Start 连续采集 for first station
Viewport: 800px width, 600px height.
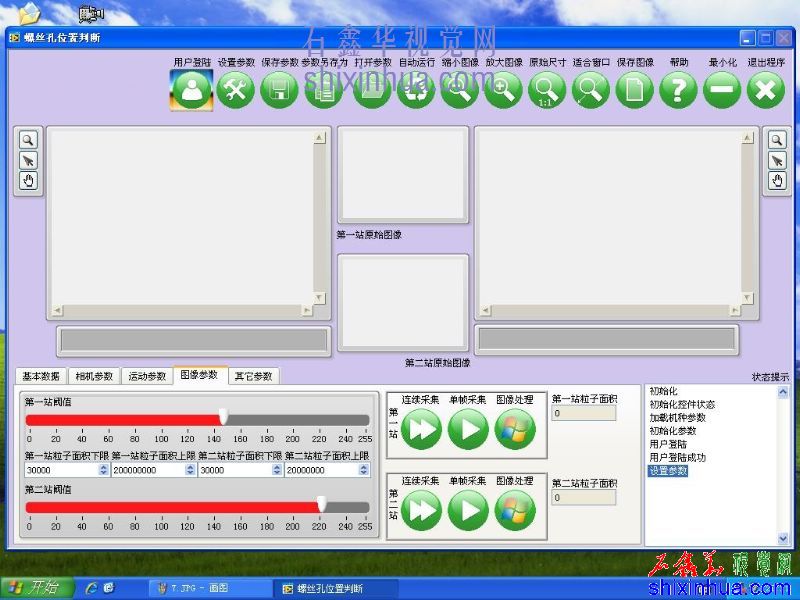pos(421,429)
